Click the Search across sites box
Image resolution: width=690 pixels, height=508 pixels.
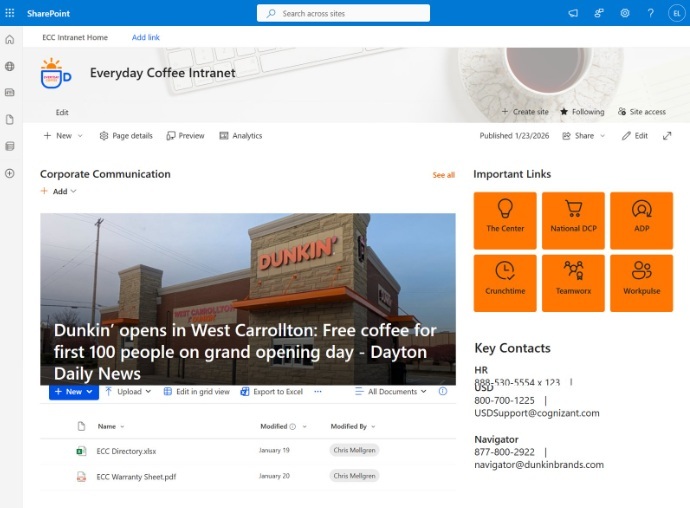(343, 13)
